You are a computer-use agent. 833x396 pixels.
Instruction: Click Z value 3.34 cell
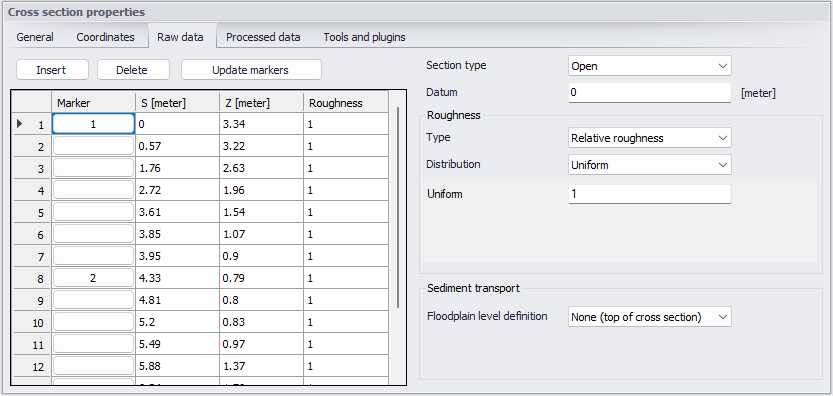point(261,124)
